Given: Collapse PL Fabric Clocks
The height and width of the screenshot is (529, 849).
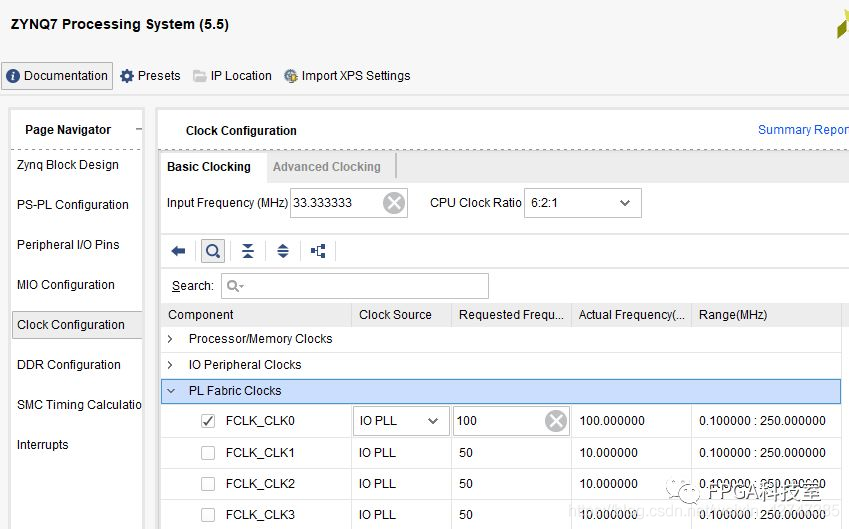Looking at the screenshot, I should (x=171, y=391).
